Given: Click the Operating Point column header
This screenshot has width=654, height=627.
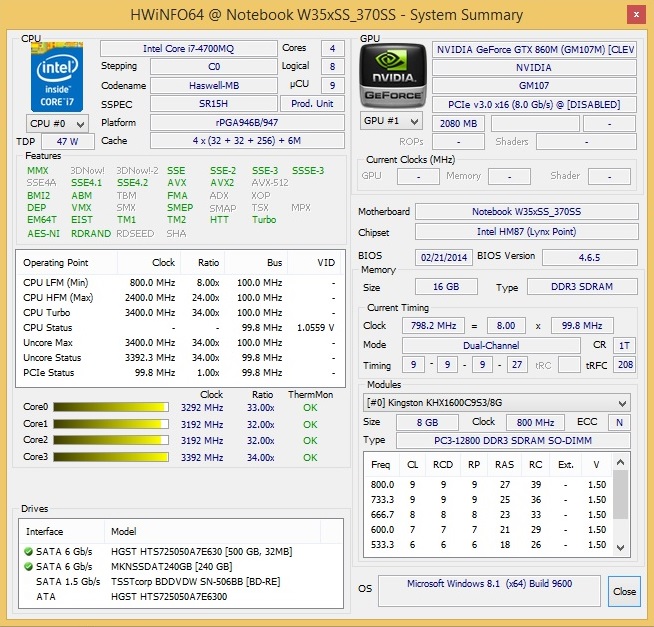Looking at the screenshot, I should click(x=67, y=263).
